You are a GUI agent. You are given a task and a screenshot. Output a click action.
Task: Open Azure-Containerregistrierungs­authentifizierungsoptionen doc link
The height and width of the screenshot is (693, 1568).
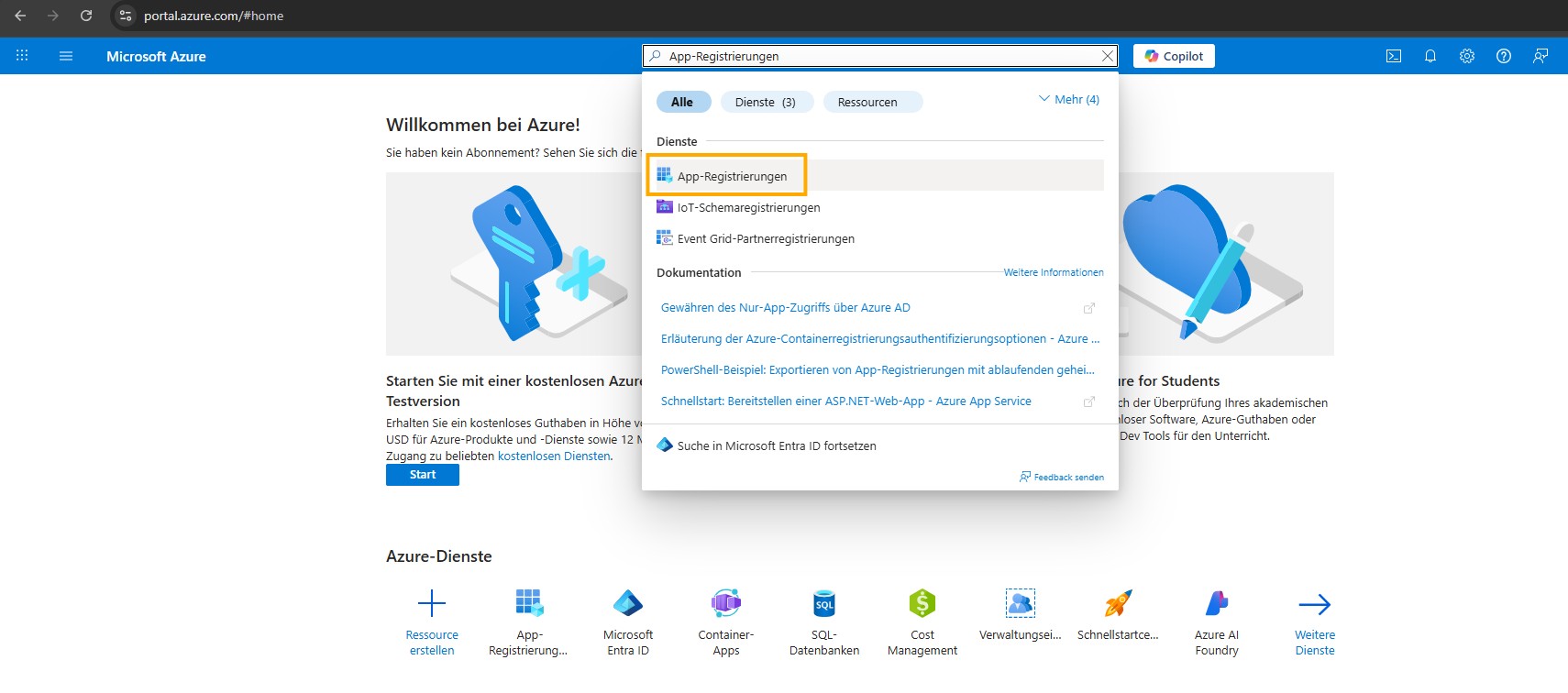tap(880, 338)
